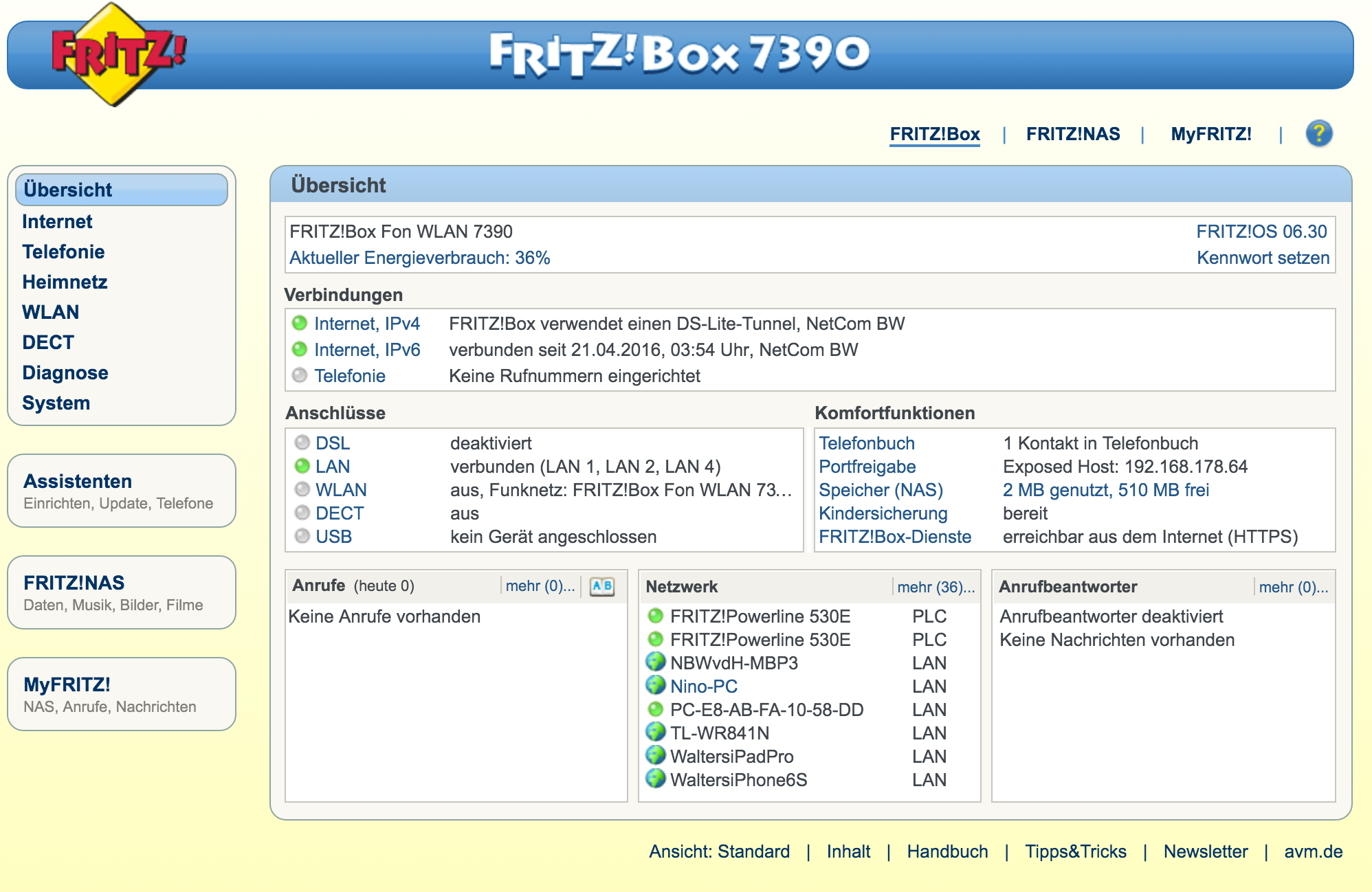Open help via the blue question mark icon
Screen dimensions: 1372x892
(1318, 133)
